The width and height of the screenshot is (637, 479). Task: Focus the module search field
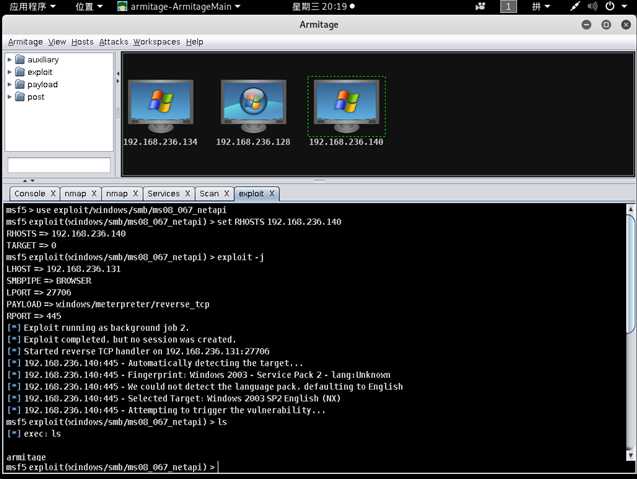[59, 165]
